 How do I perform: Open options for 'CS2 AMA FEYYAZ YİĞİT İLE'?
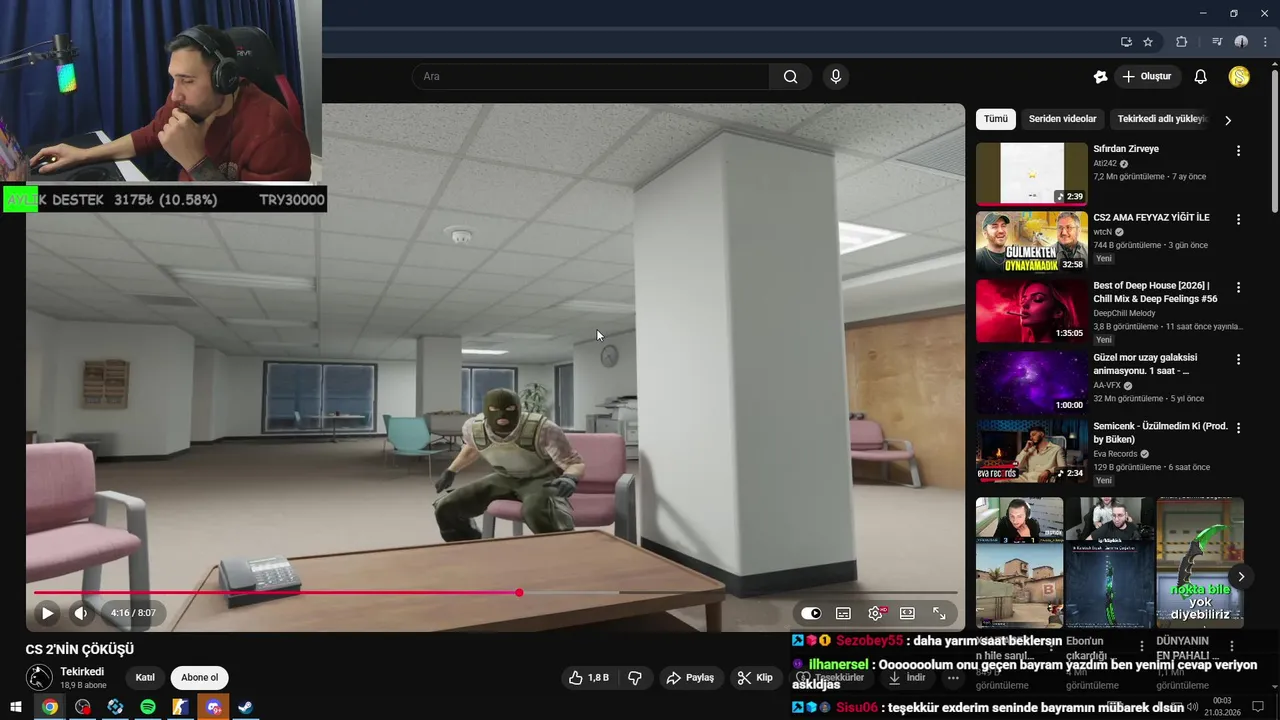point(1238,219)
